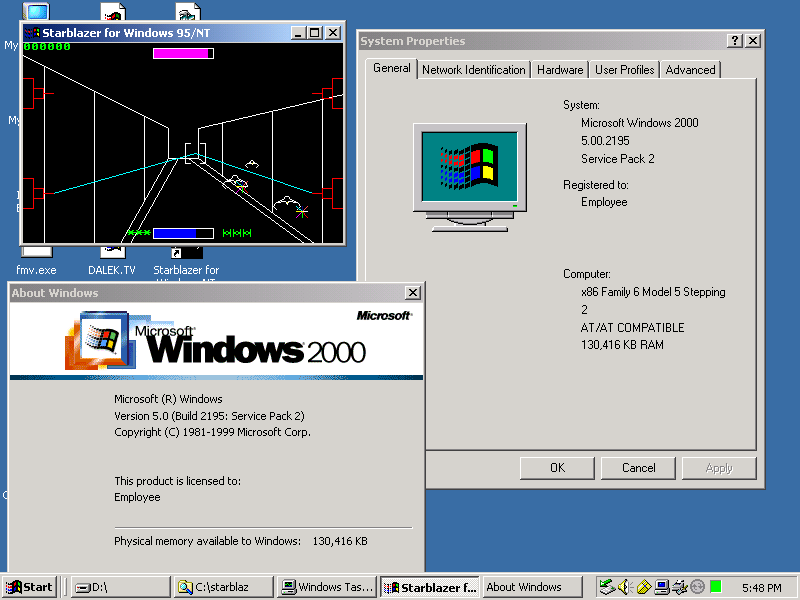Click the speaker volume icon in system tray
Screen dimensions: 800x600
(624, 587)
